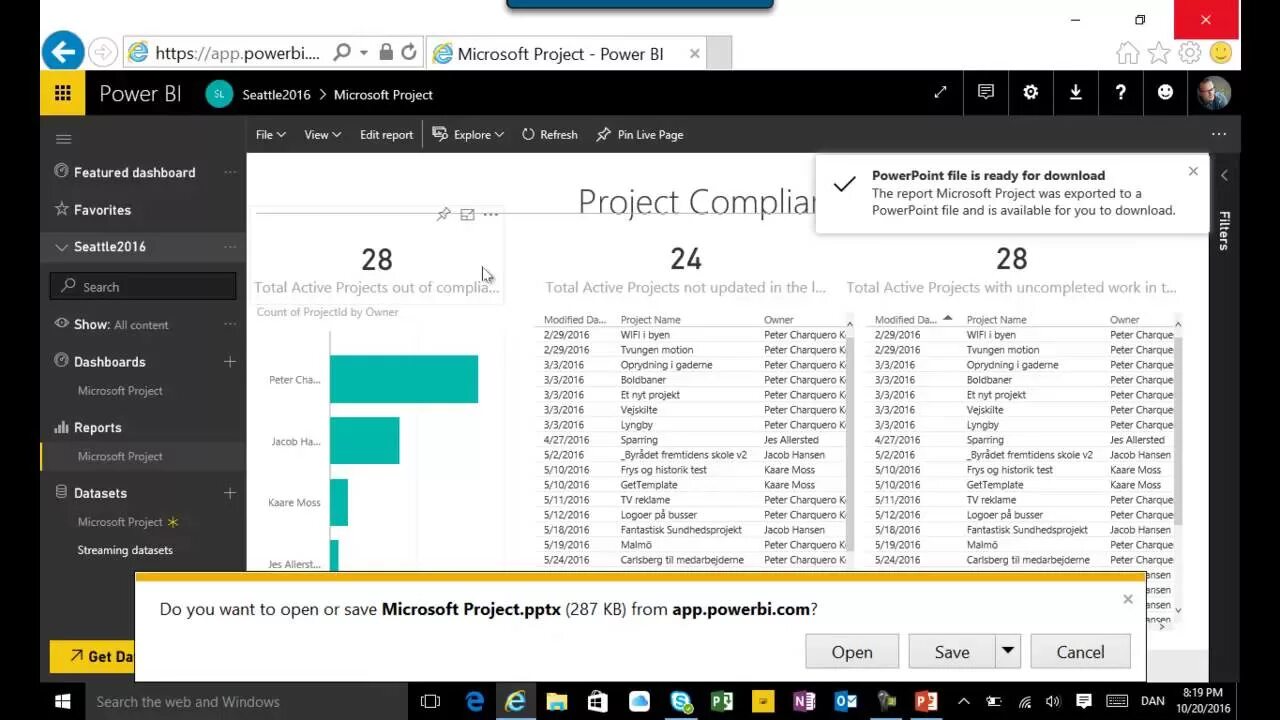The image size is (1280, 720).
Task: Click the feedback smiley icon in header
Action: pyautogui.click(x=1165, y=92)
